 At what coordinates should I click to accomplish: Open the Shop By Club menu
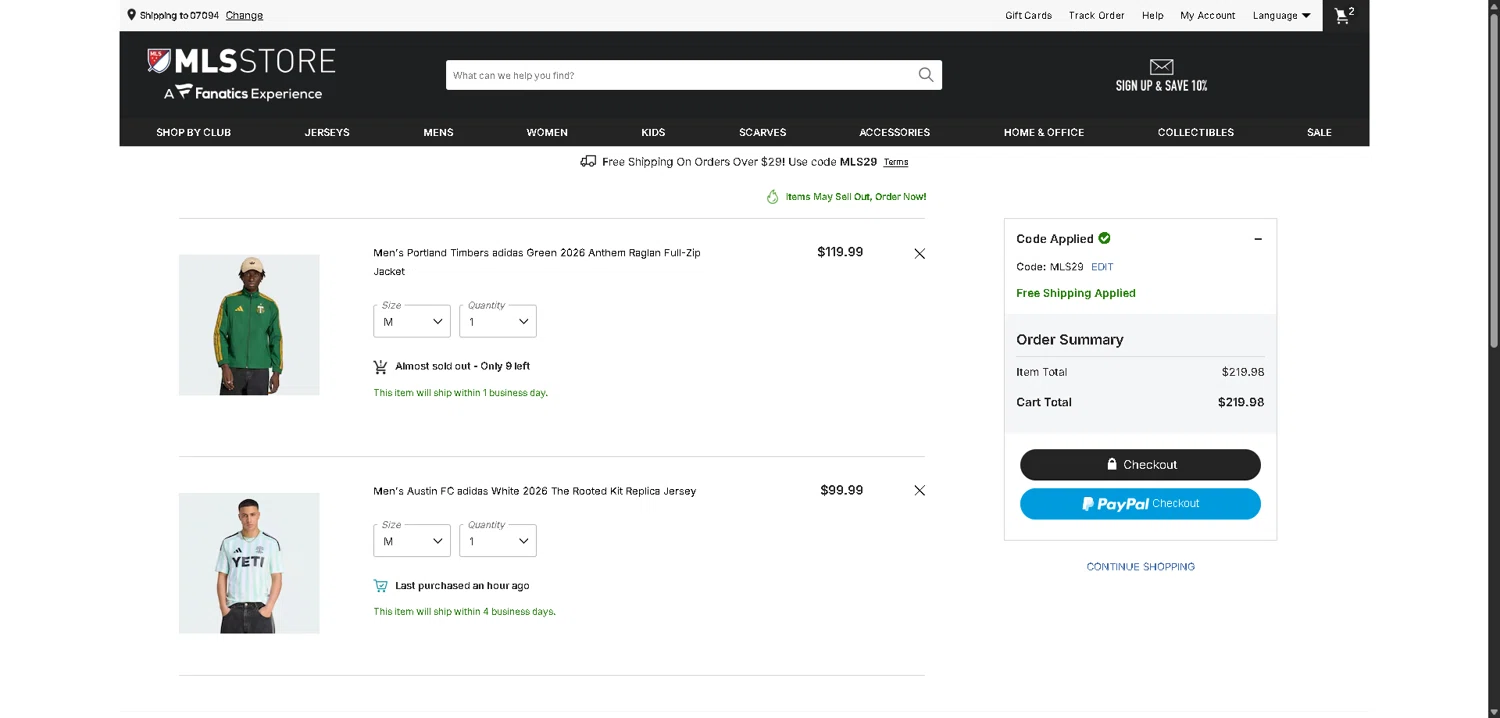point(194,132)
